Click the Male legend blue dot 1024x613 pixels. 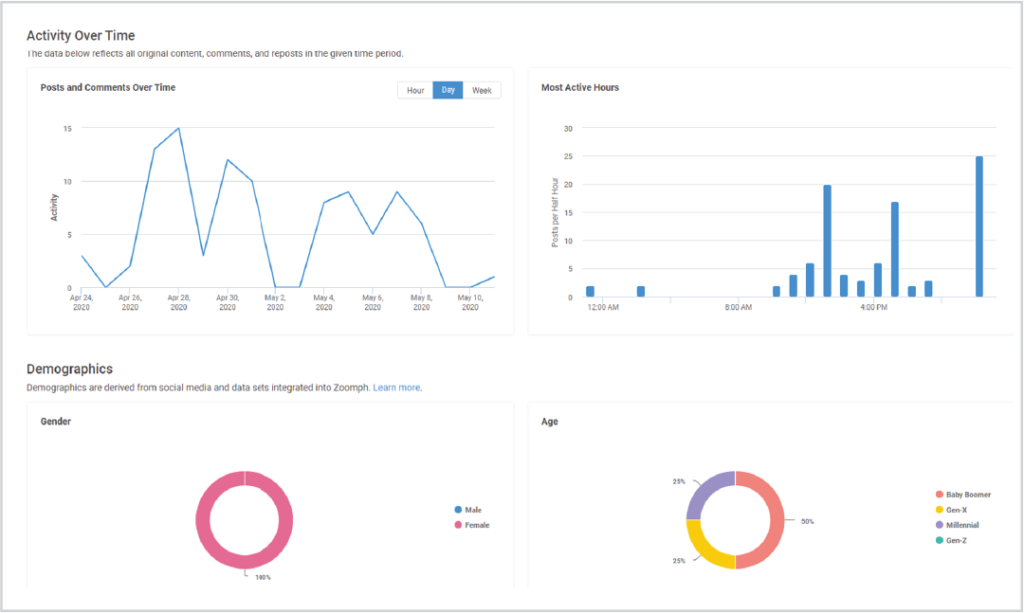point(458,510)
